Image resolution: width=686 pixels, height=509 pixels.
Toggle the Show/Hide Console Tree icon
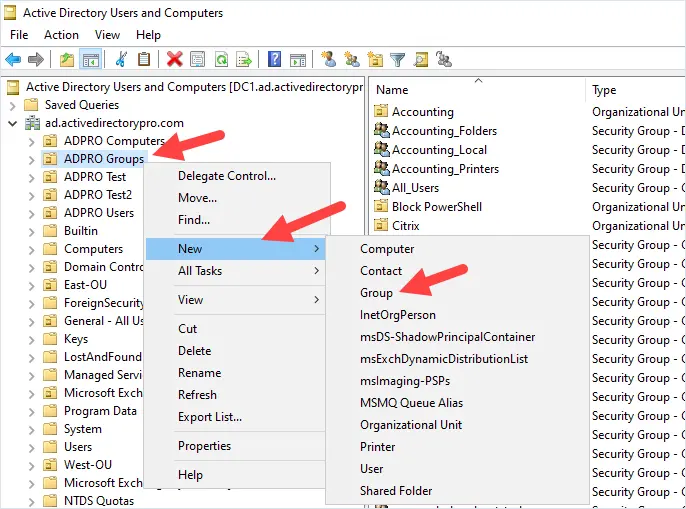[91, 59]
